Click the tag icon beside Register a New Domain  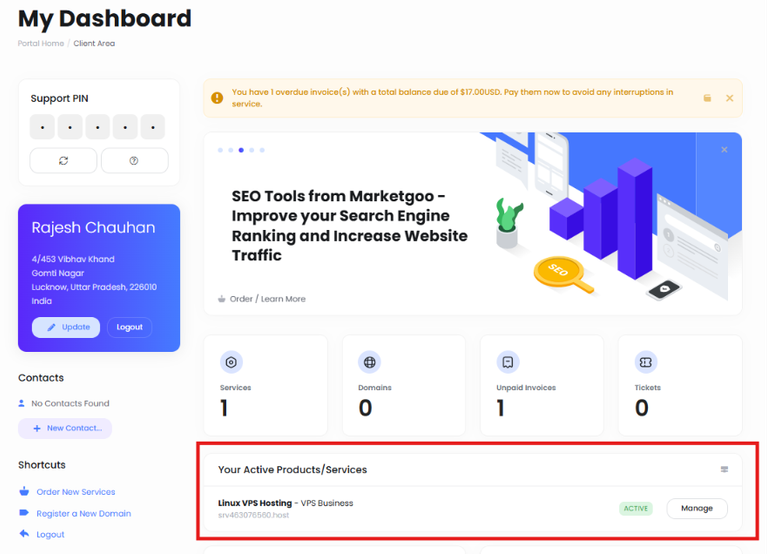pos(24,512)
